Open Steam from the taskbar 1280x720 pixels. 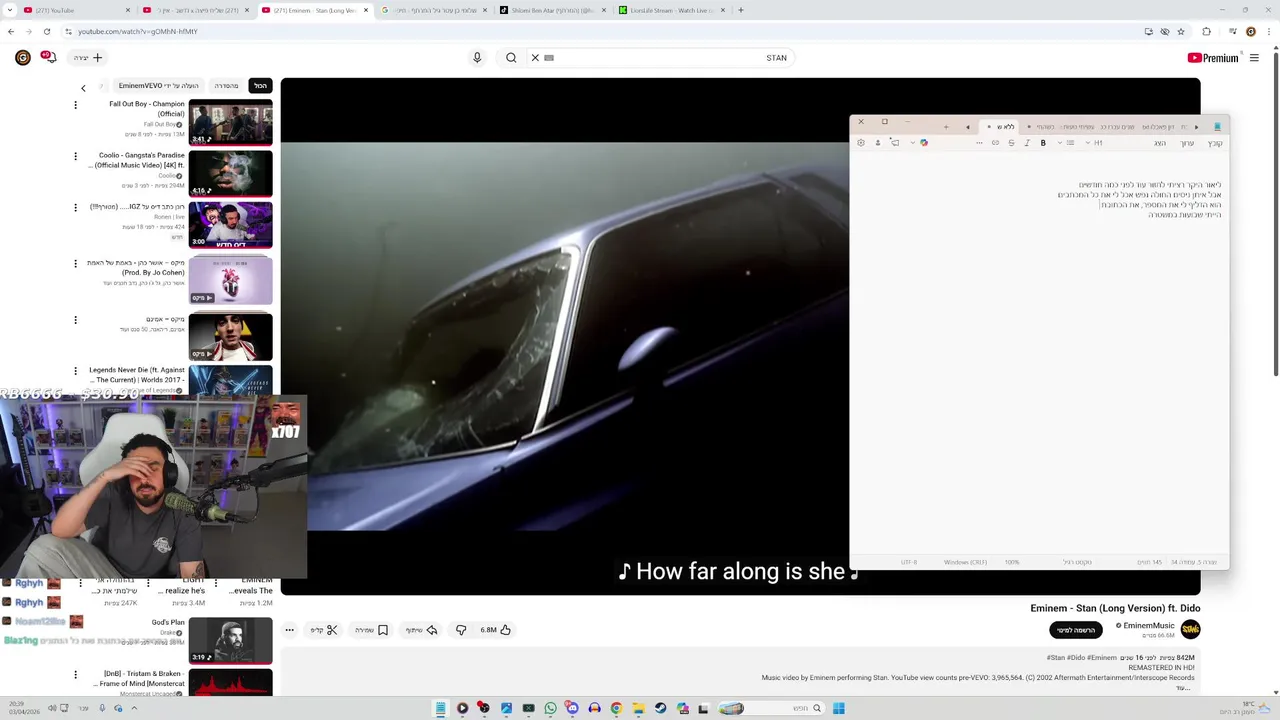point(660,708)
